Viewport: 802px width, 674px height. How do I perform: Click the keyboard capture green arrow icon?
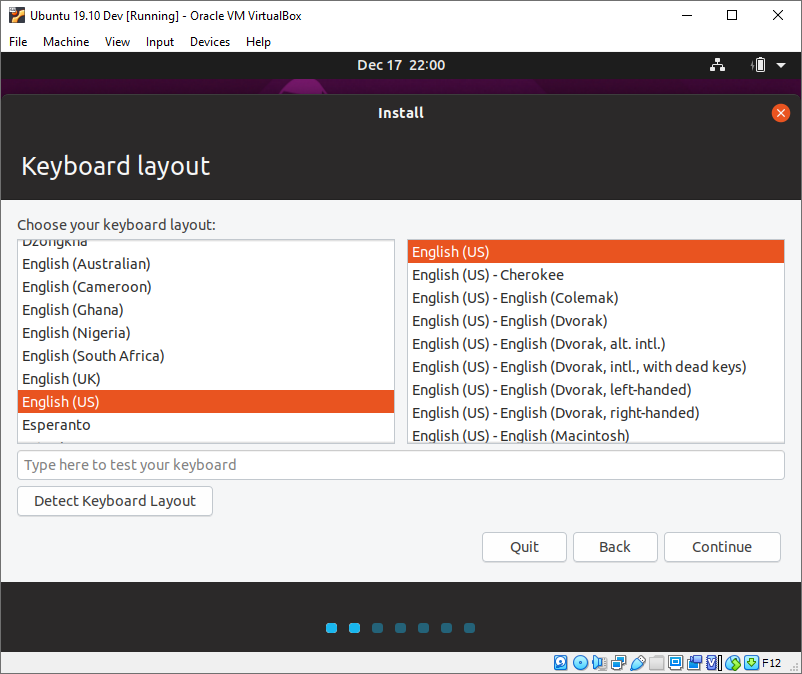pyautogui.click(x=751, y=663)
